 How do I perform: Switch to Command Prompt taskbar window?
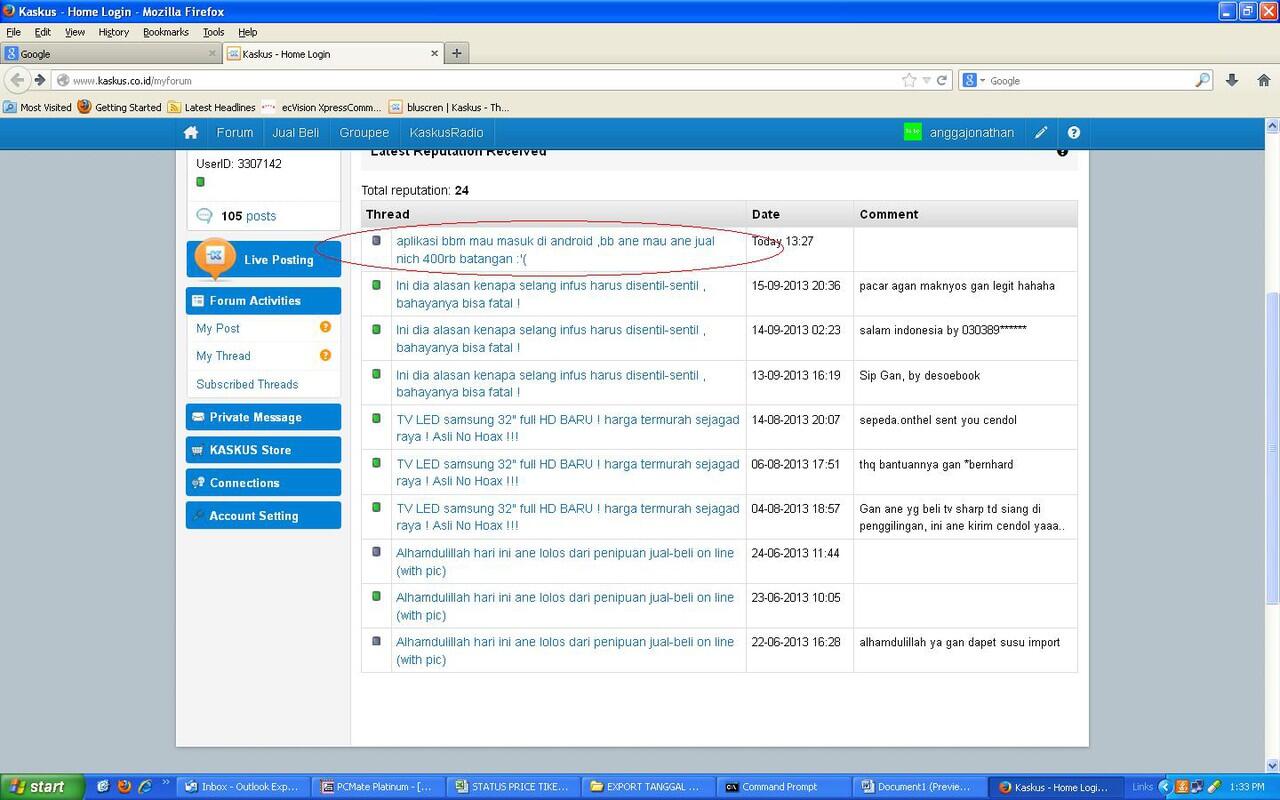tap(785, 787)
